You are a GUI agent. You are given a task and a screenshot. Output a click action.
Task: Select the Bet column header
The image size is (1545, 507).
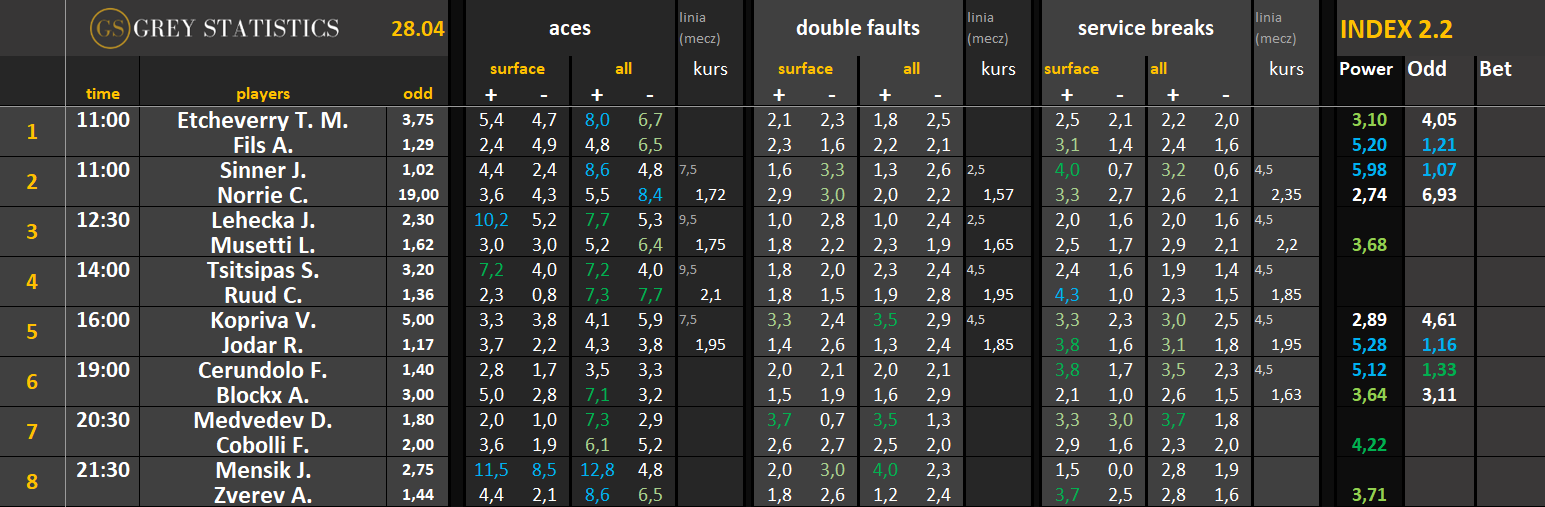(1495, 69)
